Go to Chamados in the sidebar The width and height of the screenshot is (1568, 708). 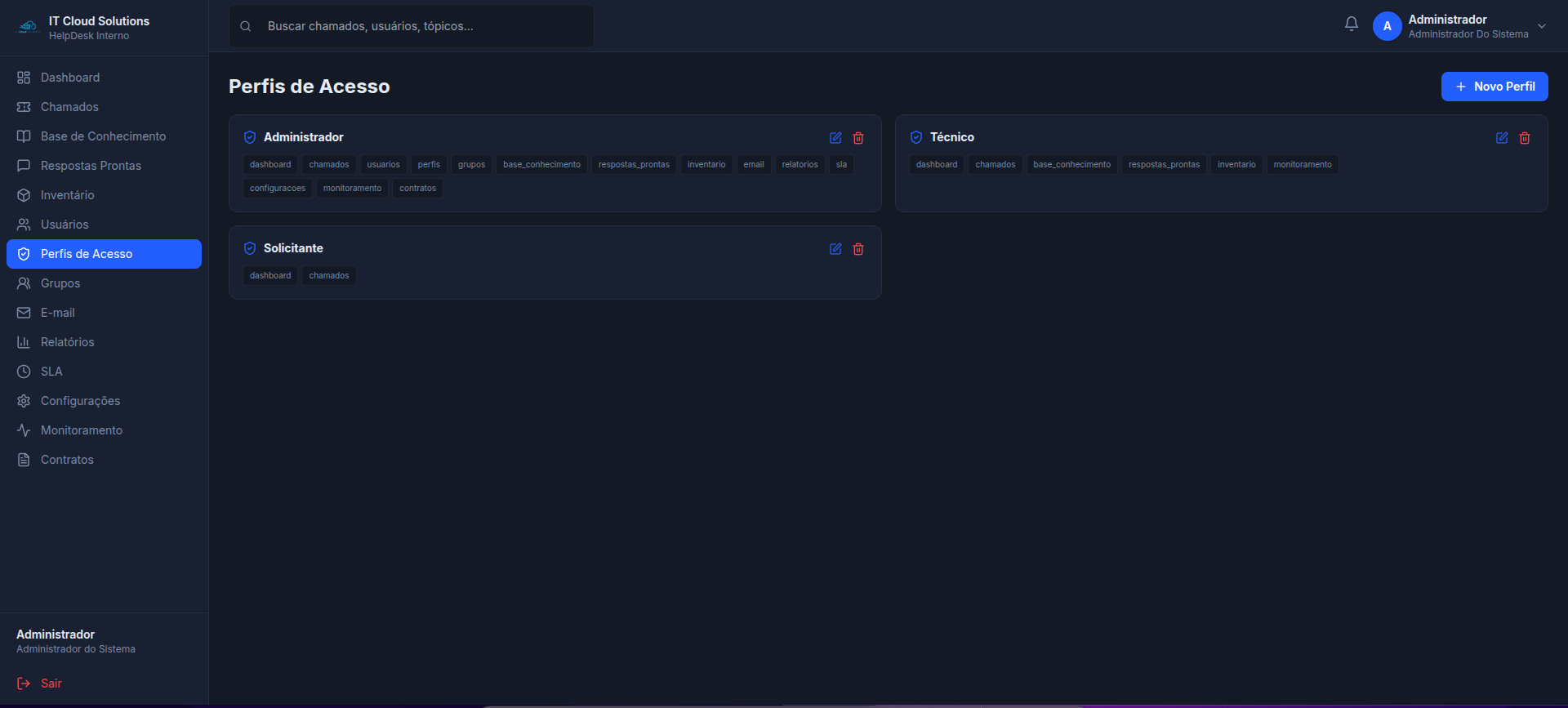pyautogui.click(x=104, y=107)
